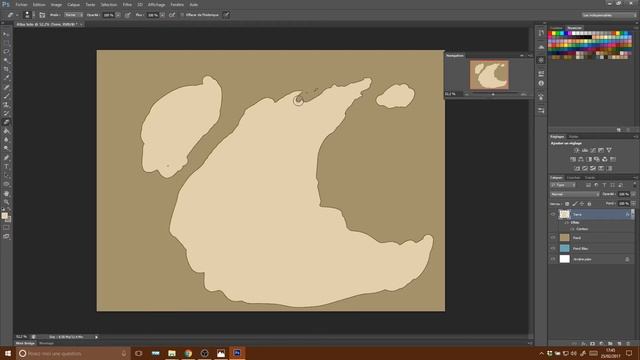Open workspace switcher dropdown
640x360 pixels.
(x=609, y=15)
